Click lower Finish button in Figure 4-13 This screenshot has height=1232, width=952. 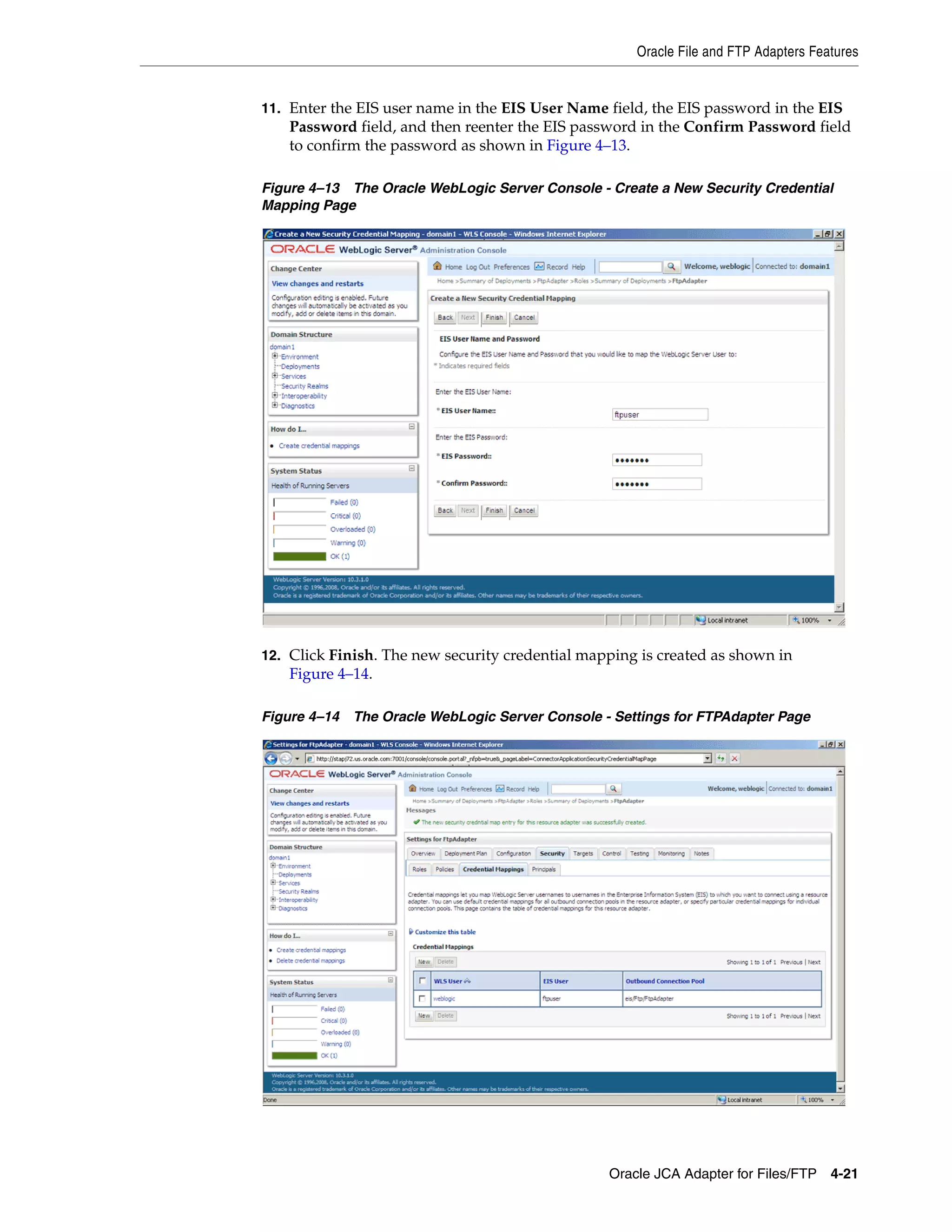(x=494, y=510)
